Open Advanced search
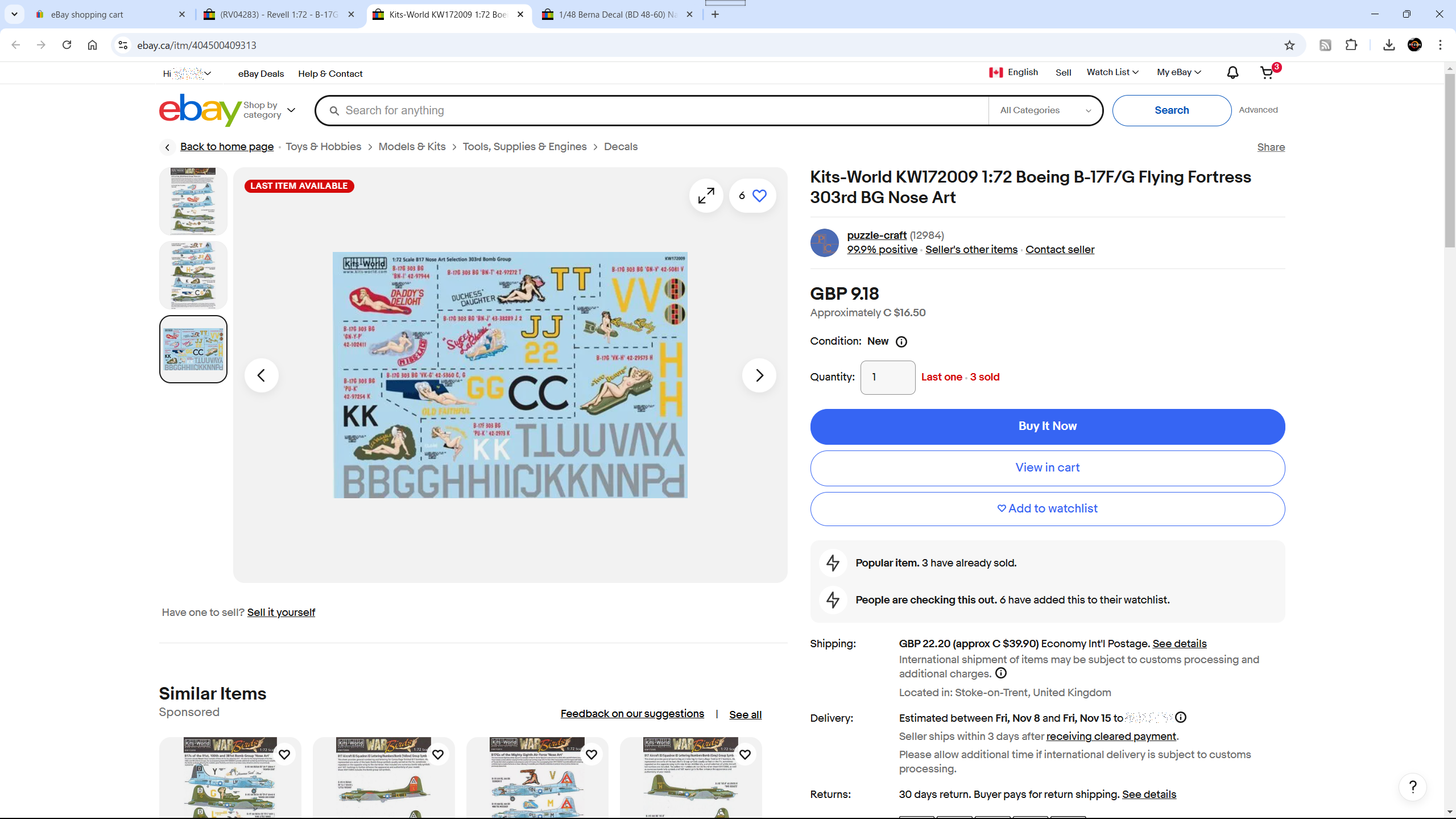1456x819 pixels. click(x=1258, y=110)
